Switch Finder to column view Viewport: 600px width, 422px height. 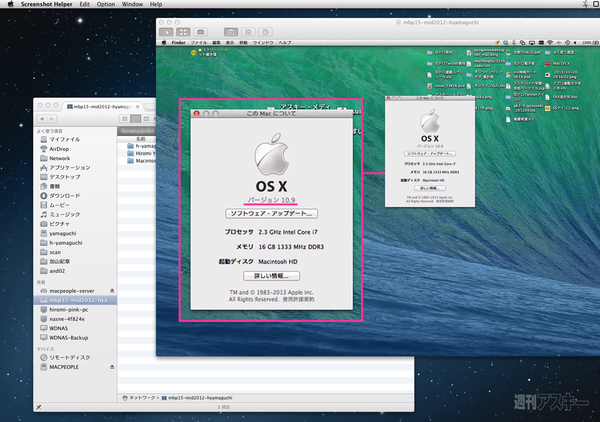click(x=146, y=119)
